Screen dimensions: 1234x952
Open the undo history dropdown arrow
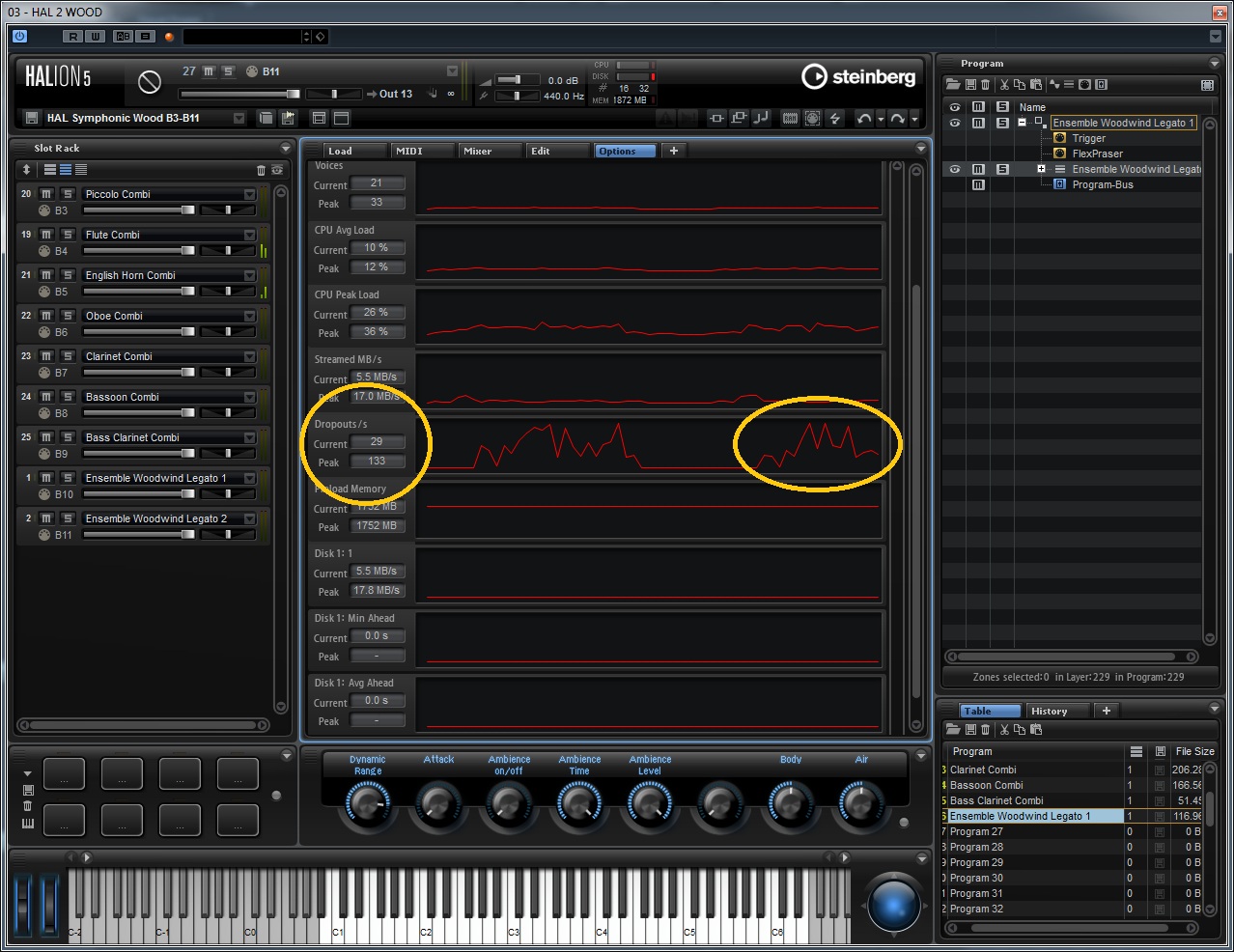(x=880, y=119)
